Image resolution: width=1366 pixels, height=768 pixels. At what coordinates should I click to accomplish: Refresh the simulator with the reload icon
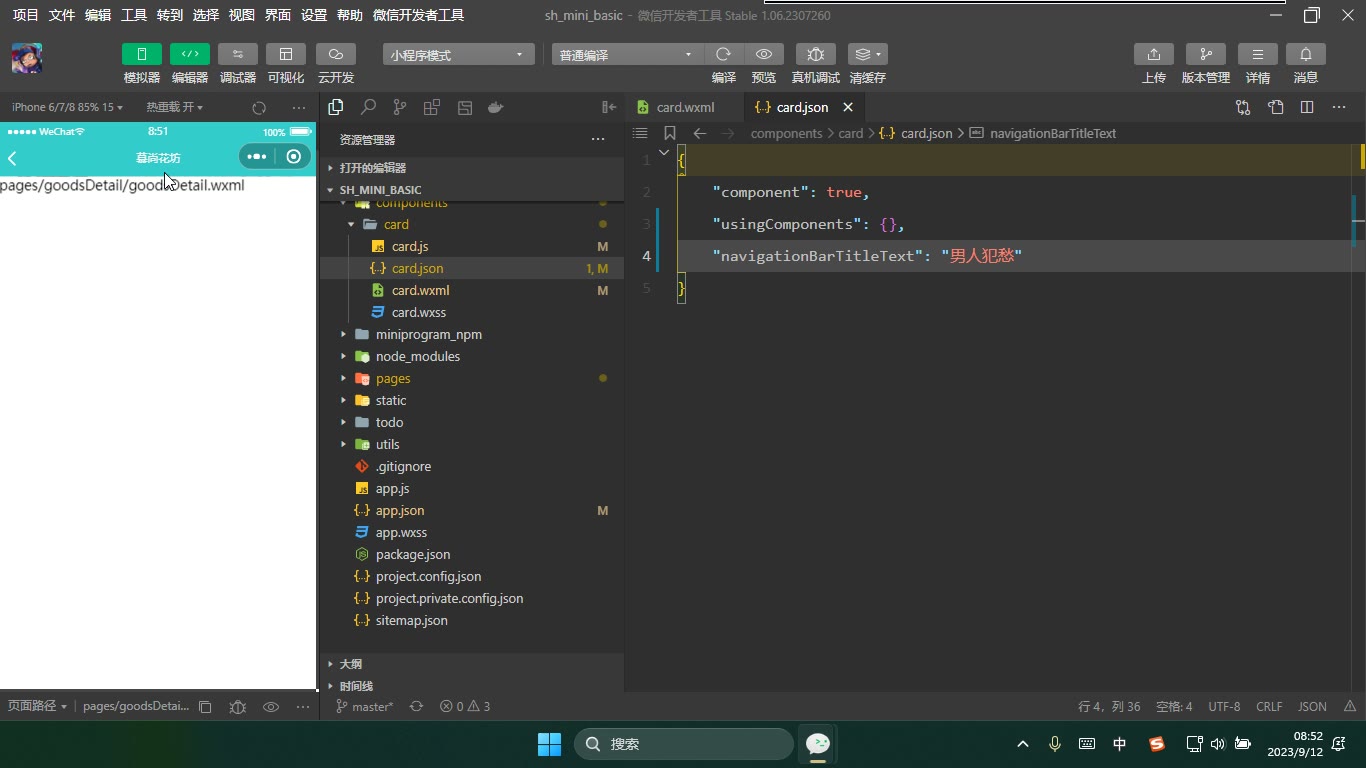[x=259, y=107]
